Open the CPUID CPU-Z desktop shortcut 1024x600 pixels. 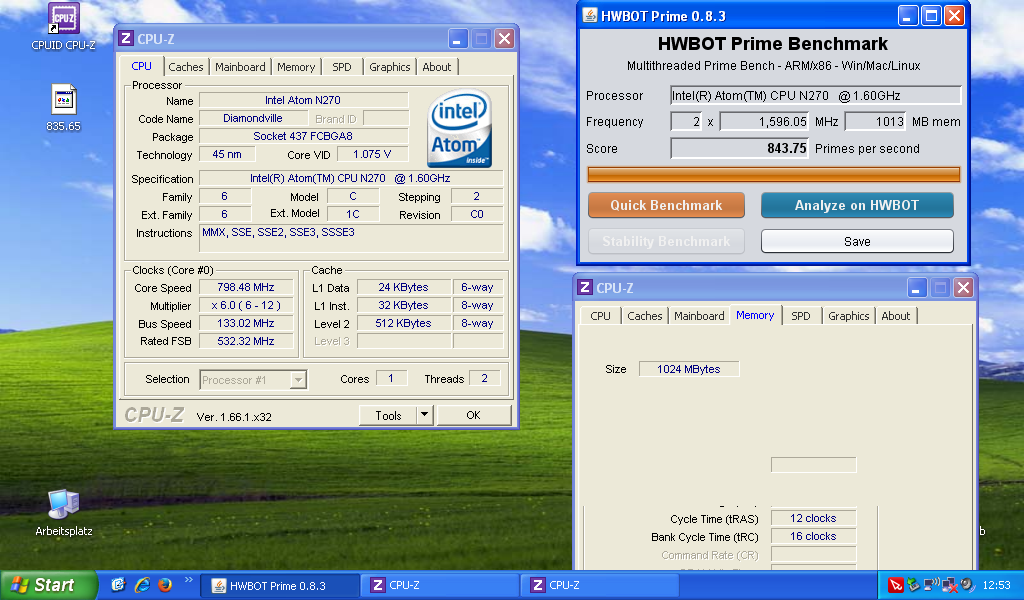pos(63,26)
